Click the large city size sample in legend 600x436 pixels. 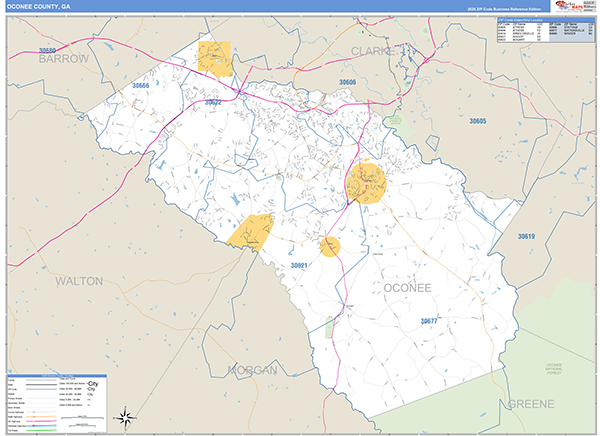(97, 384)
